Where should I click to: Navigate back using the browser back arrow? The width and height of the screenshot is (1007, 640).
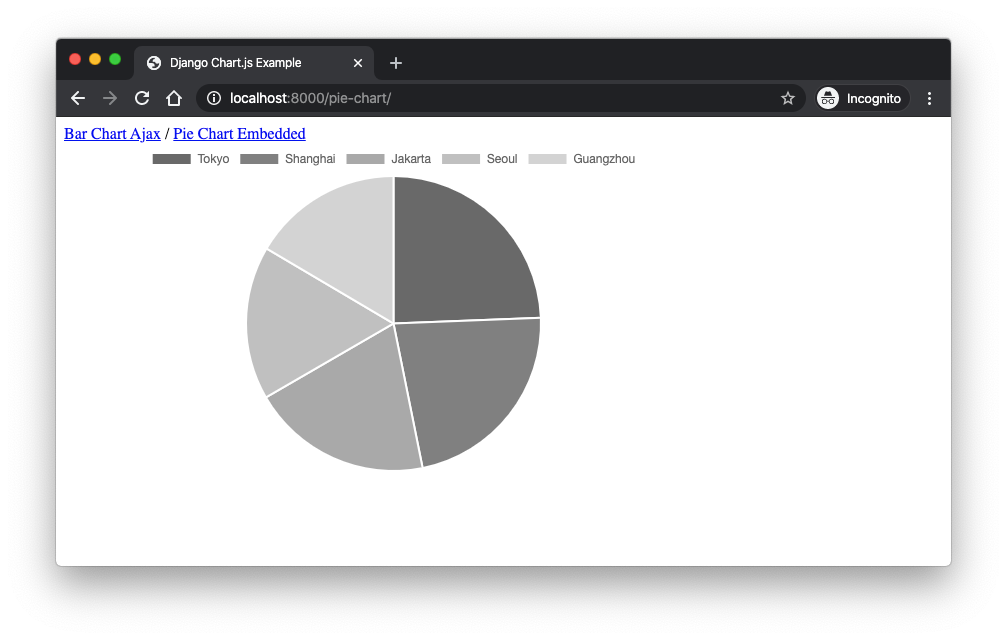(x=77, y=98)
